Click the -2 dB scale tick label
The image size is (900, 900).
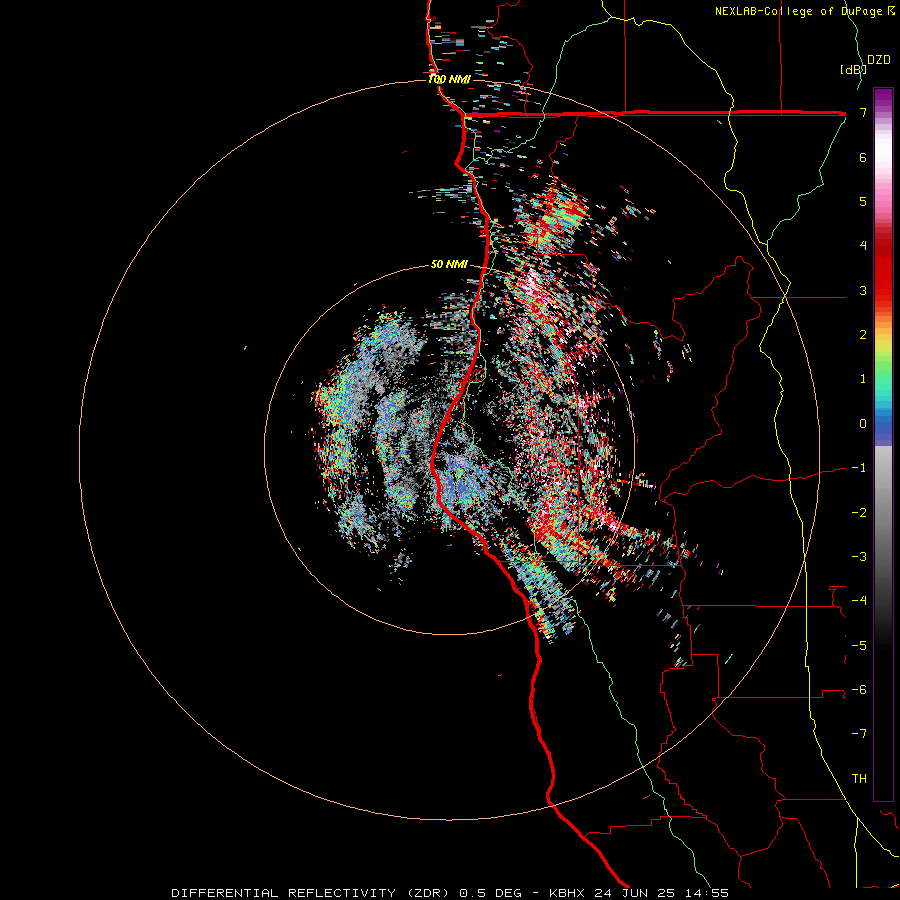[x=859, y=513]
